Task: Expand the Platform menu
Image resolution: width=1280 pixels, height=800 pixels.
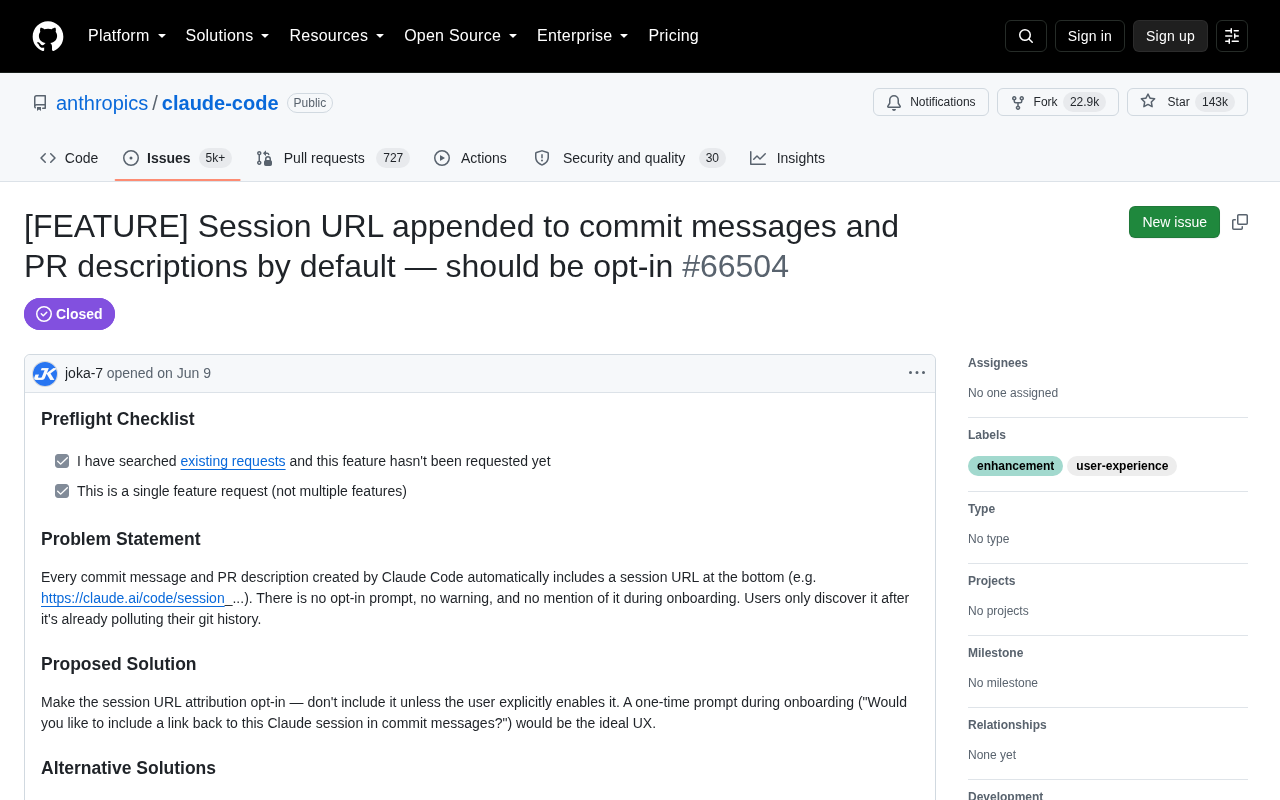Action: [x=127, y=36]
